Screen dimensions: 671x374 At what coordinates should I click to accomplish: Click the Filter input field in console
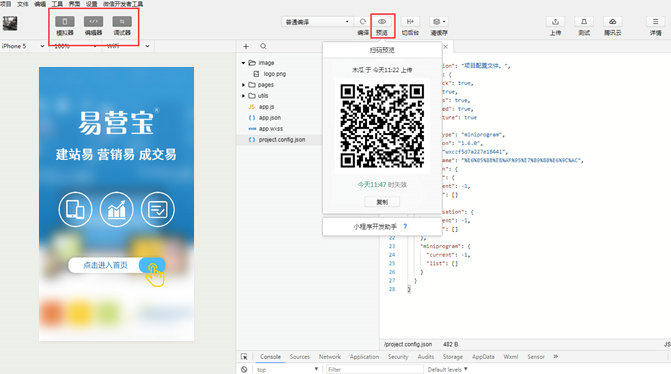pos(374,369)
